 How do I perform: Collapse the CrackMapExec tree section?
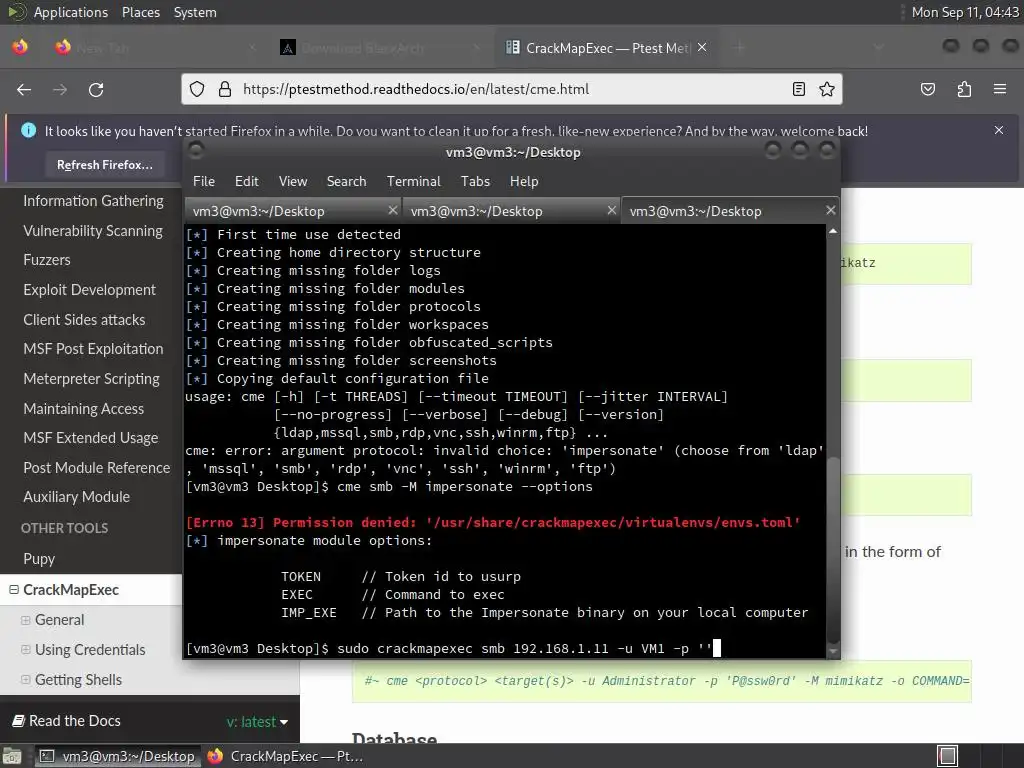point(14,590)
